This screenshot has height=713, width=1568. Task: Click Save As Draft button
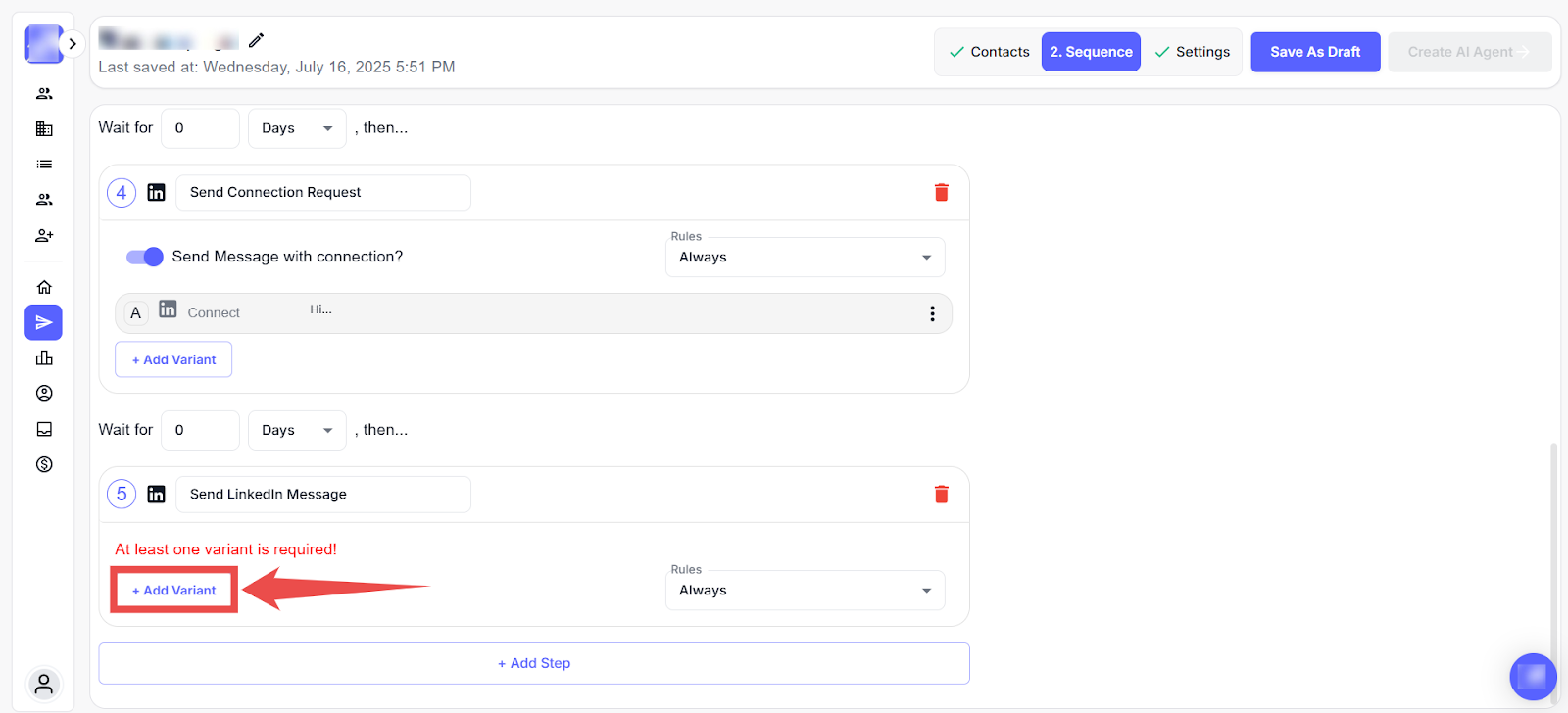point(1315,52)
